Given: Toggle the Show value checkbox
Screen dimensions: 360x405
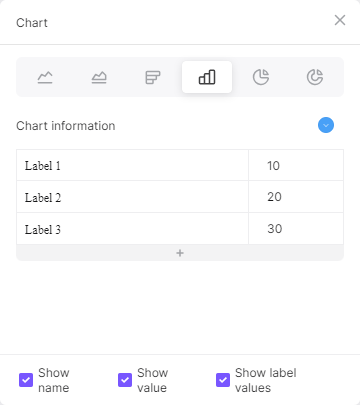Looking at the screenshot, I should coord(125,380).
